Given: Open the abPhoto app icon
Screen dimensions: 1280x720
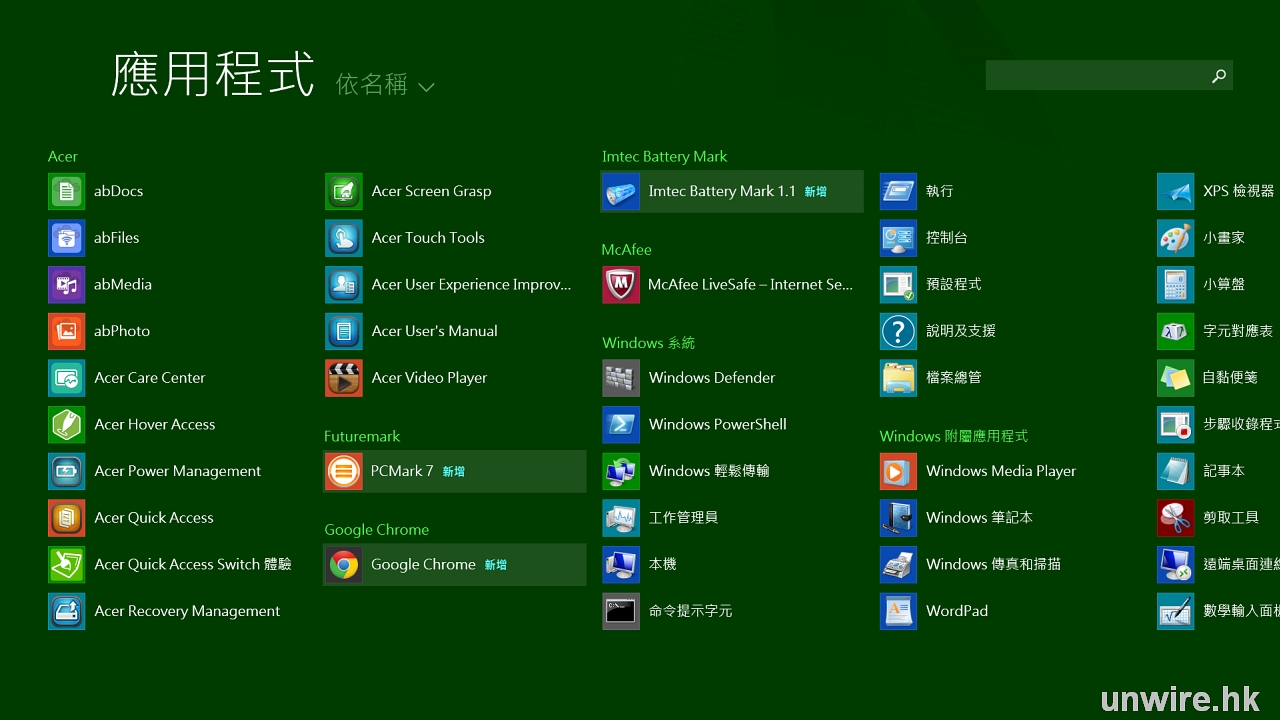Looking at the screenshot, I should [x=67, y=331].
